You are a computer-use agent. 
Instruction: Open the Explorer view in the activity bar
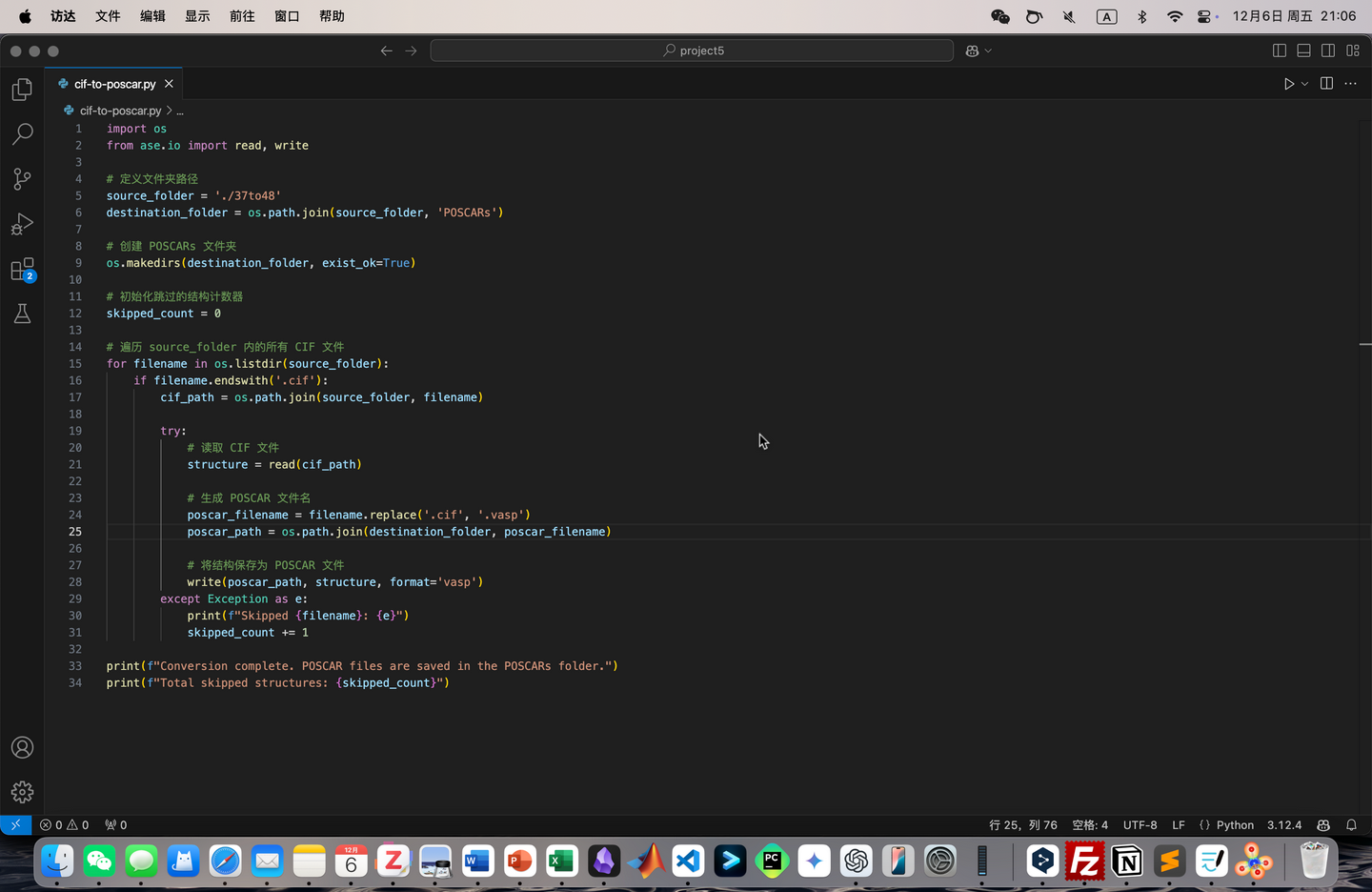(22, 90)
